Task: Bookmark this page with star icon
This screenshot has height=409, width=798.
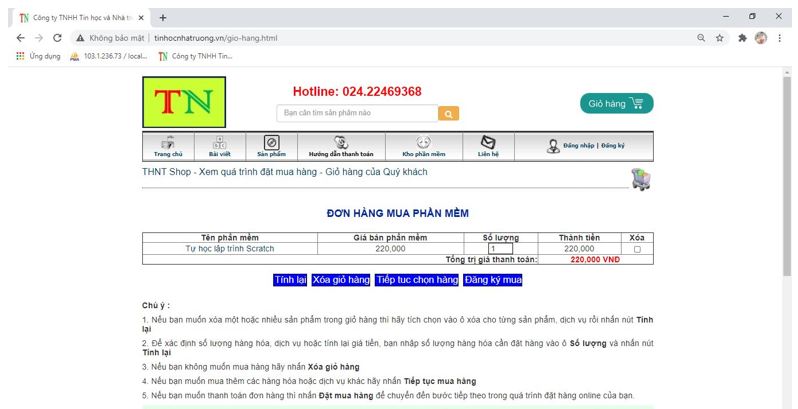Action: pyautogui.click(x=719, y=38)
